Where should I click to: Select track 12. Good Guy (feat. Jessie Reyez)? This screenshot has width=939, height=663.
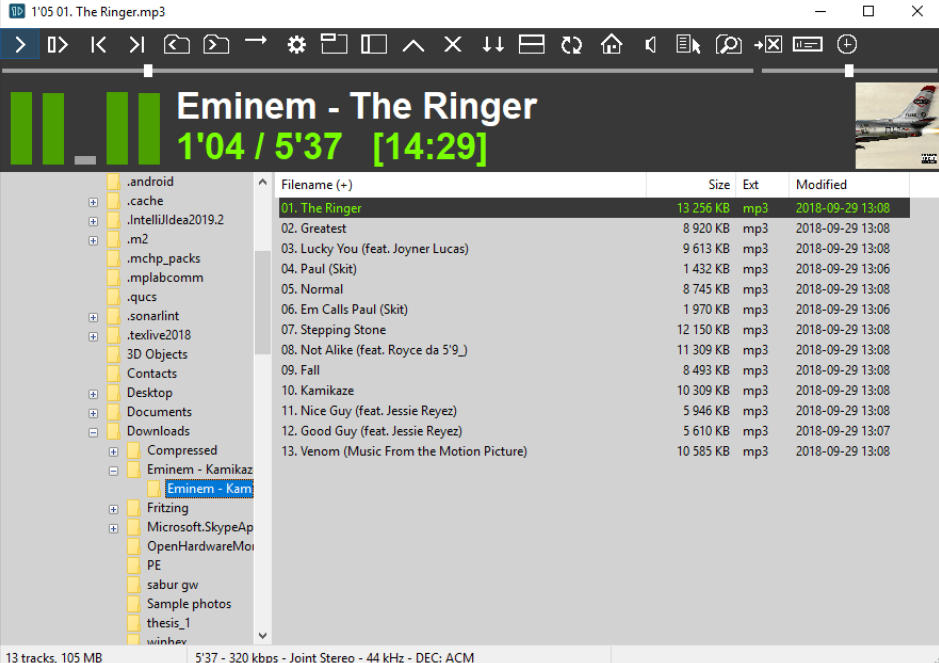coord(594,431)
